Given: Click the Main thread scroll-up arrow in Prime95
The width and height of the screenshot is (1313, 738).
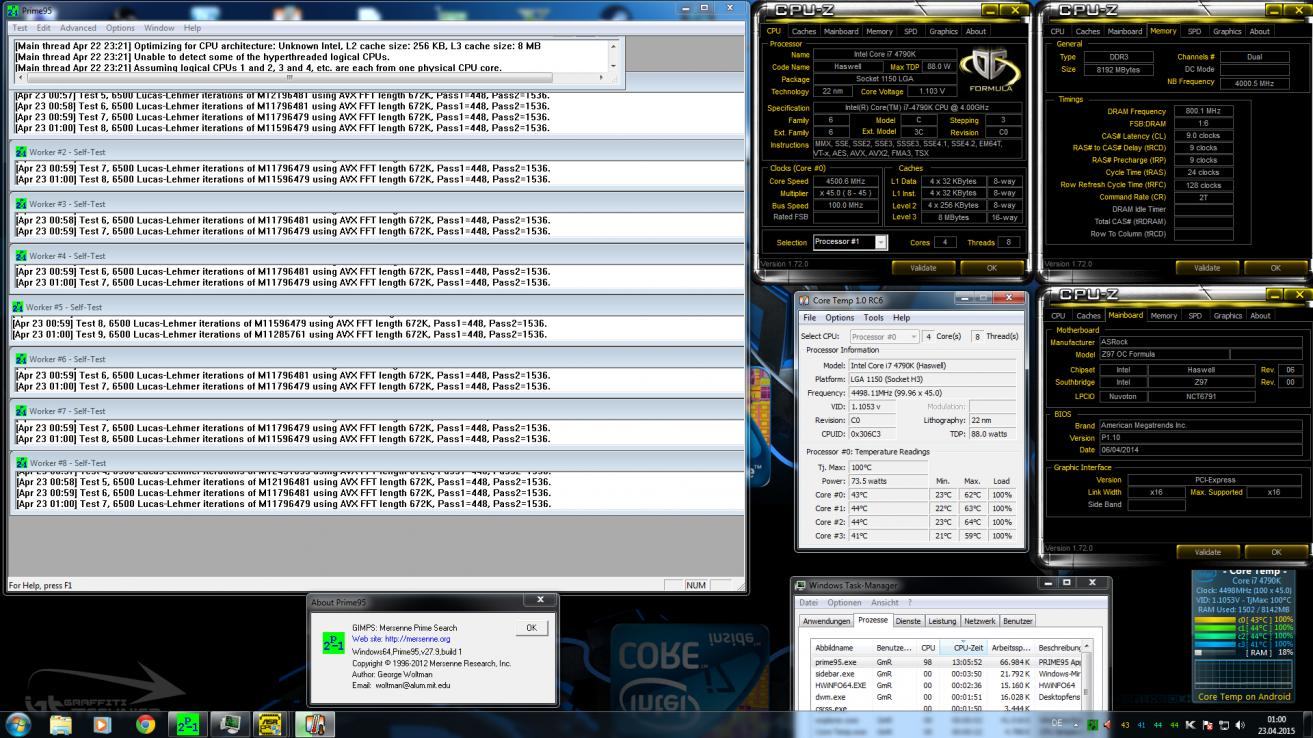Looking at the screenshot, I should click(x=613, y=46).
